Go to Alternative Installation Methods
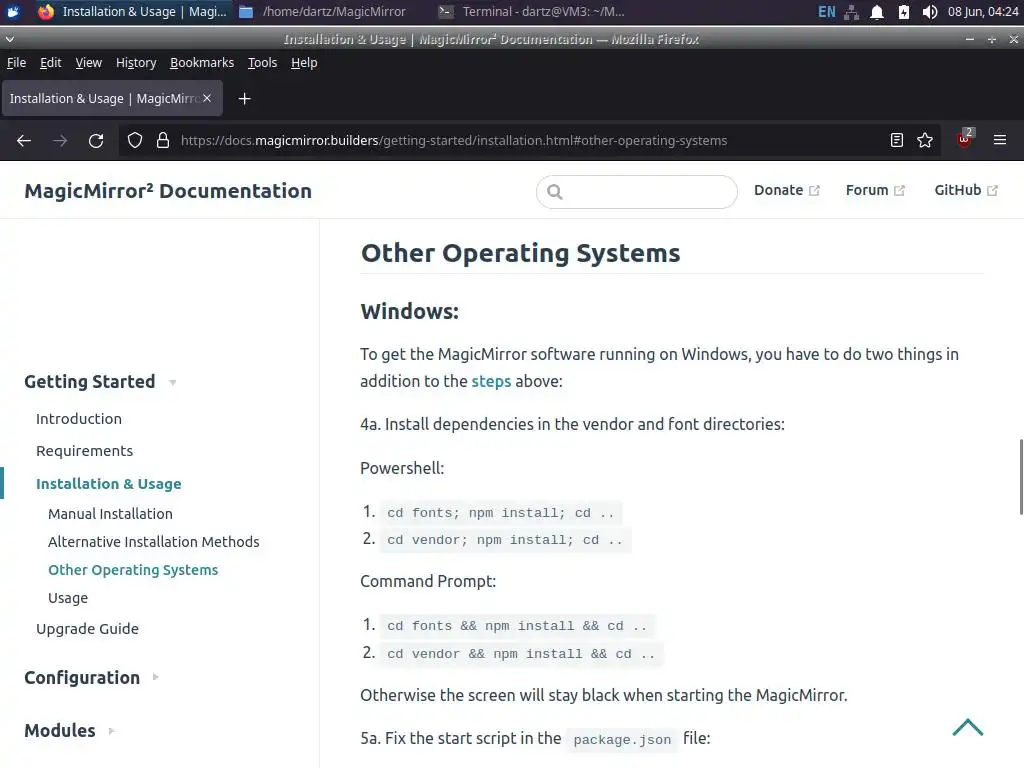Image resolution: width=1024 pixels, height=768 pixels. (x=153, y=542)
